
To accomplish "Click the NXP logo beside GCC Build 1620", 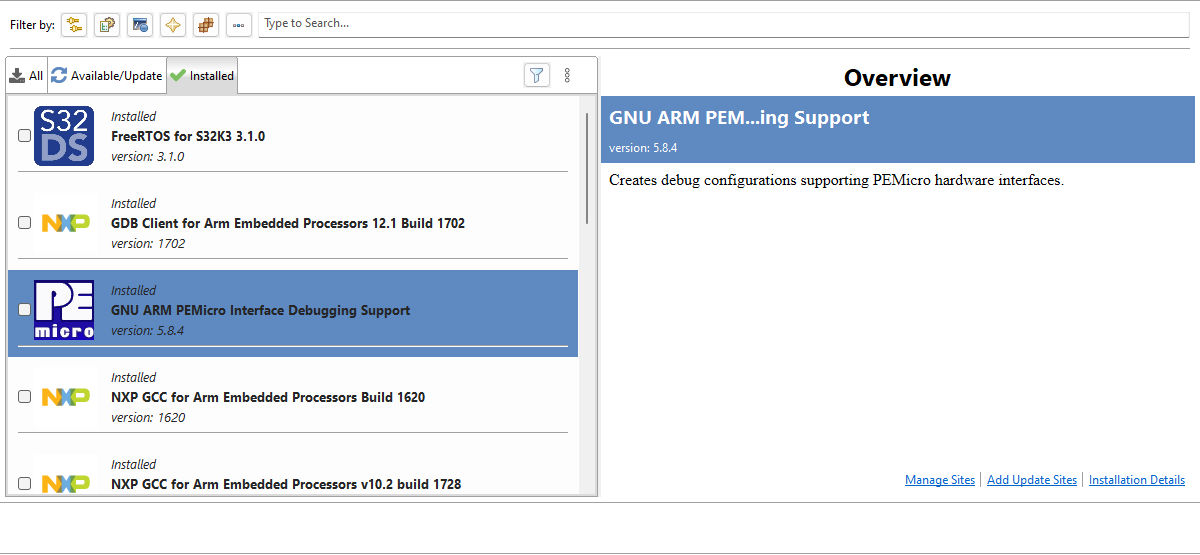I will click(x=65, y=397).
